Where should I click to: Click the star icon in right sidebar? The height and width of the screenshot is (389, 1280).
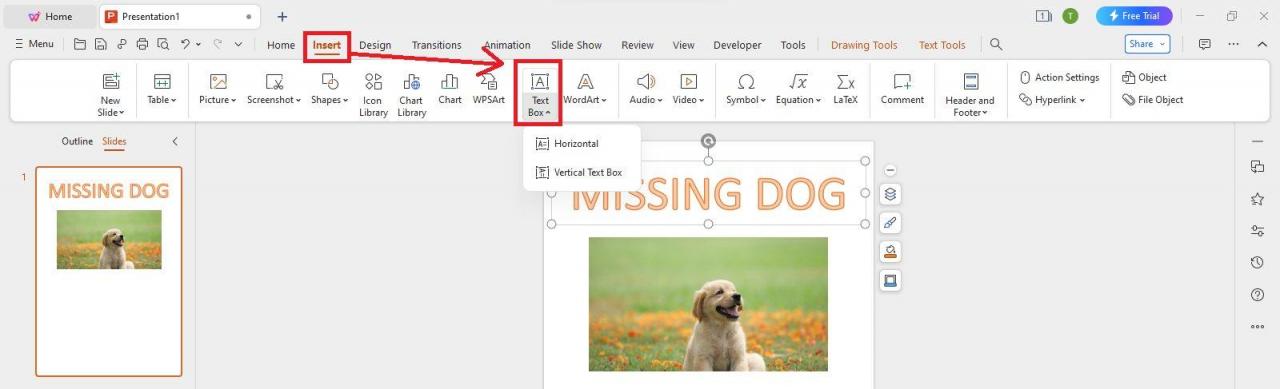tap(1257, 199)
